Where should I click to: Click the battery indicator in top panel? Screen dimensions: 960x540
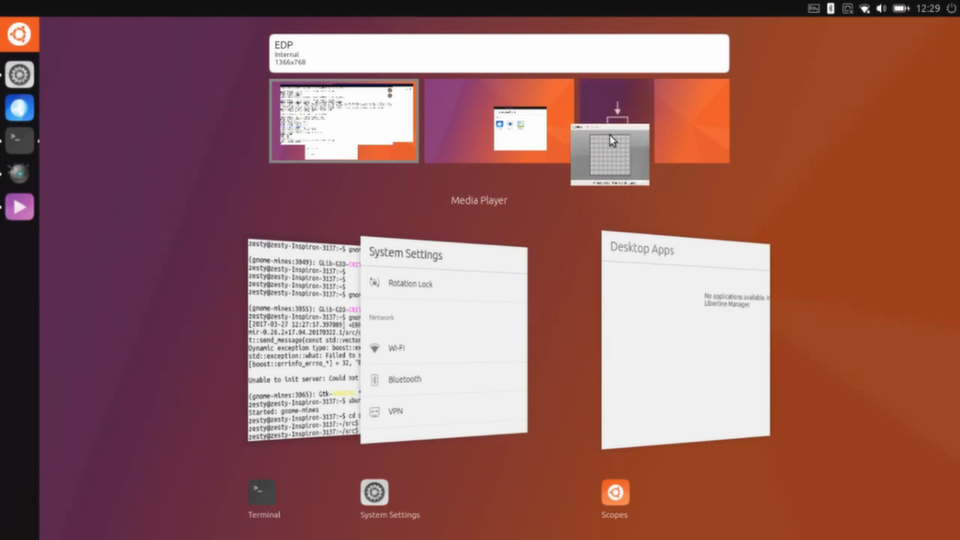click(x=900, y=8)
